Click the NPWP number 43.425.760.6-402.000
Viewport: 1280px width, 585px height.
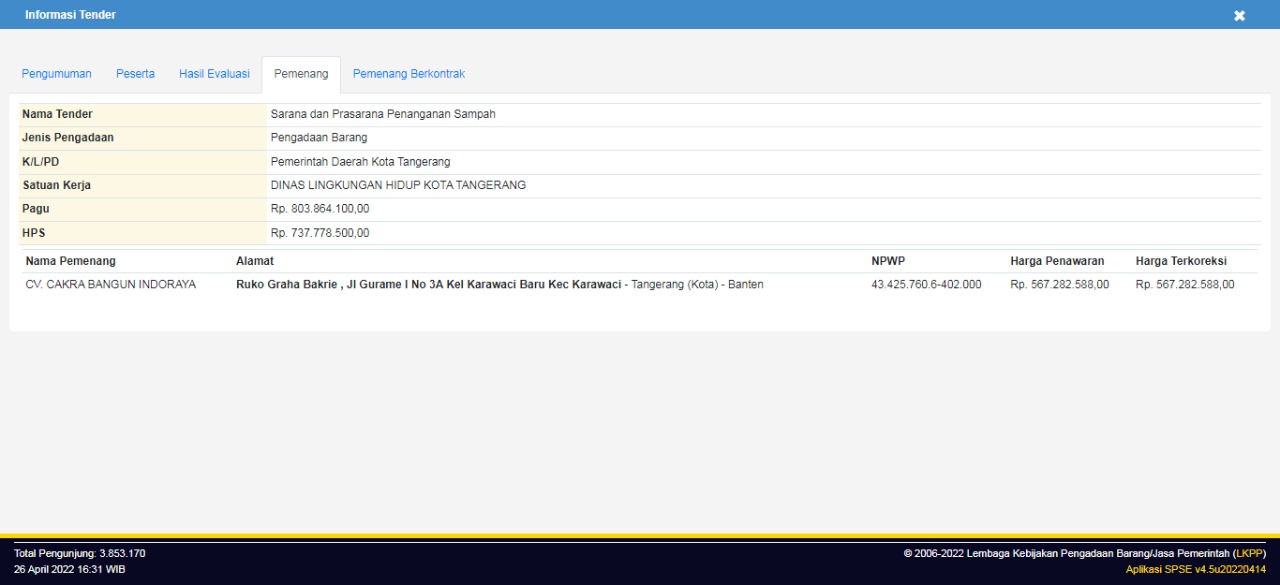coord(926,284)
